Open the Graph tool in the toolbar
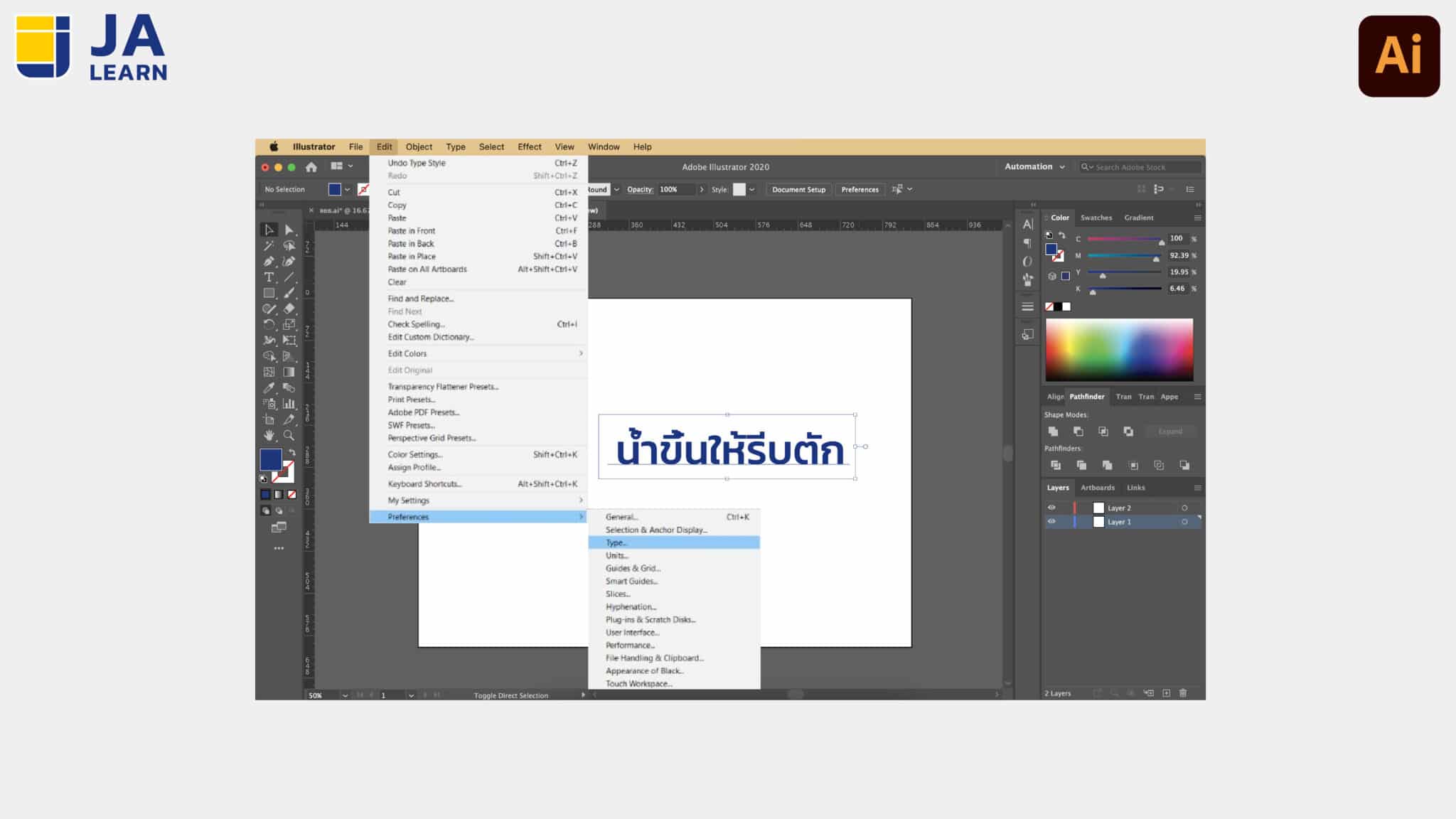 (x=289, y=403)
